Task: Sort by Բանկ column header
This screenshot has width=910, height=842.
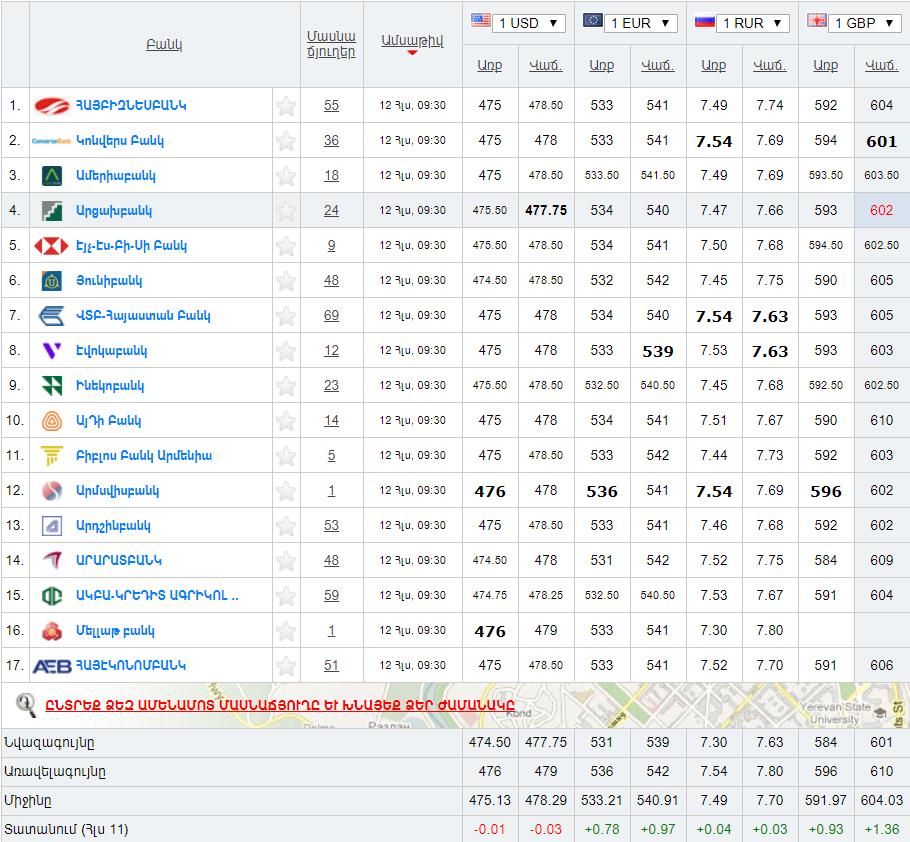Action: [164, 45]
